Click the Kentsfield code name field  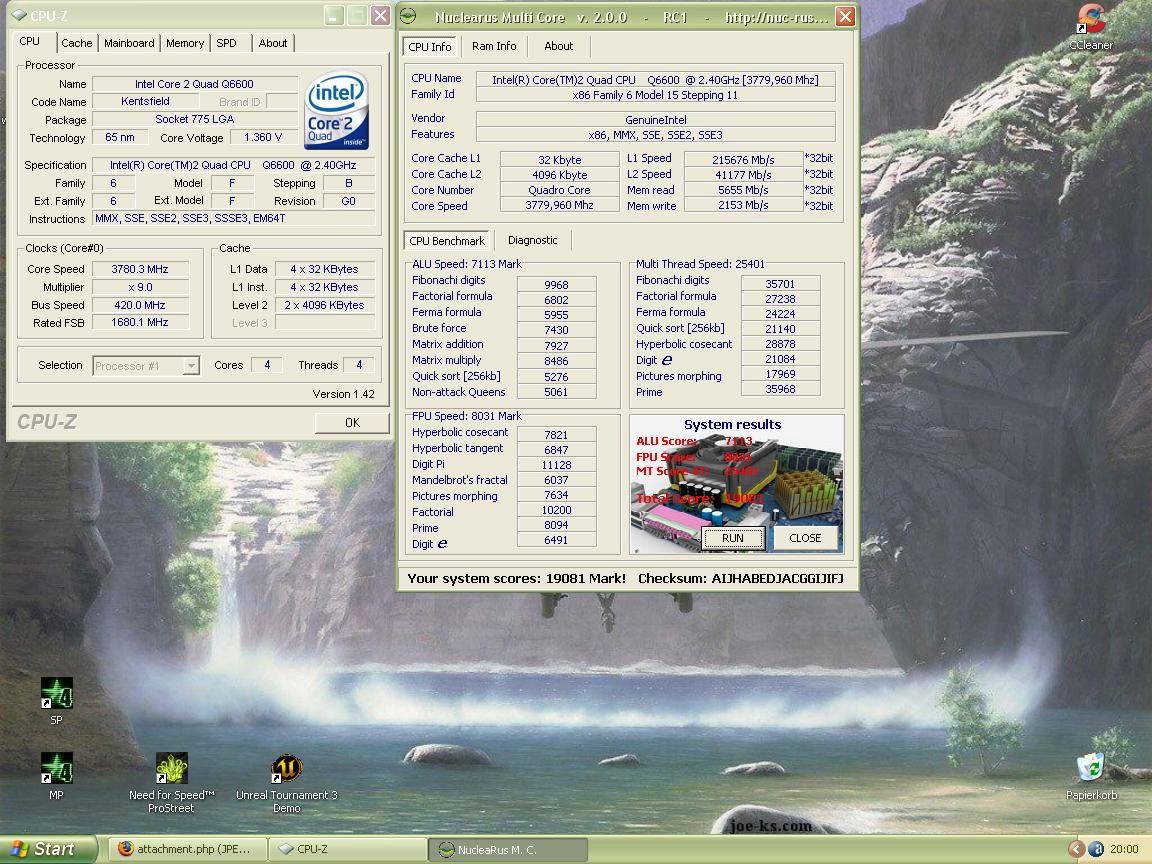pyautogui.click(x=145, y=101)
